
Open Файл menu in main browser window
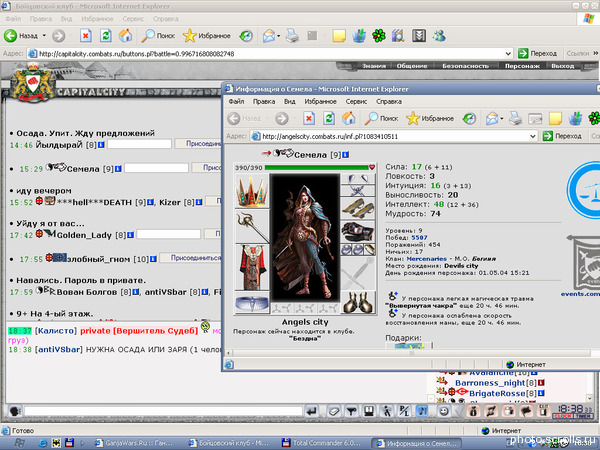pyautogui.click(x=13, y=19)
